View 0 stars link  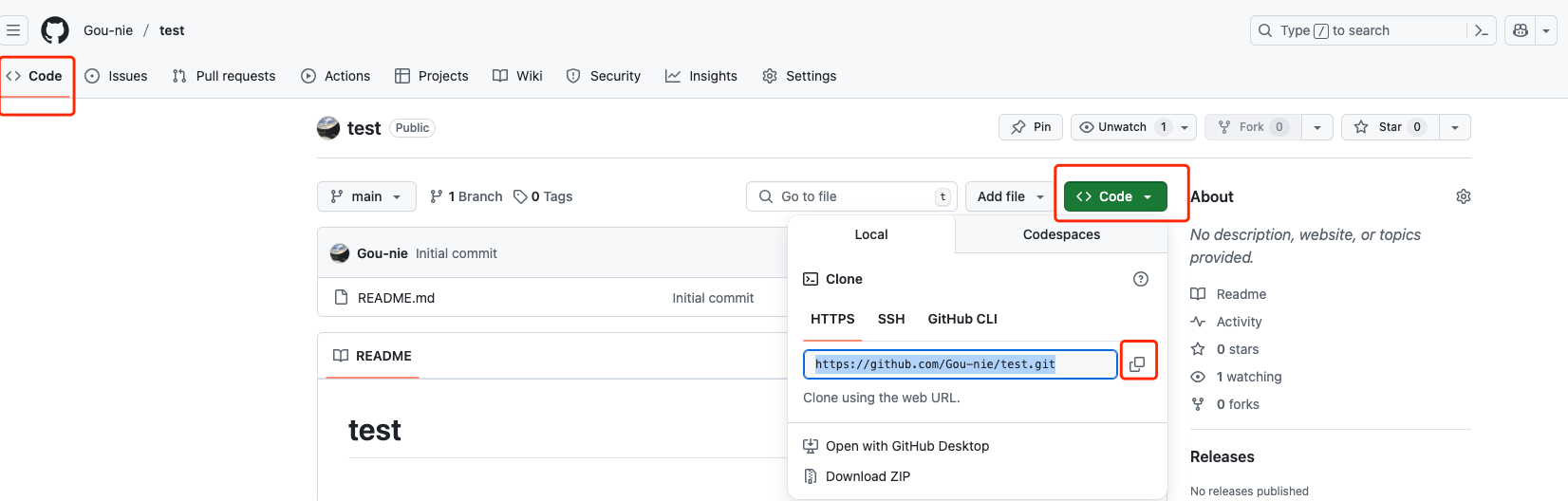[x=1224, y=349]
